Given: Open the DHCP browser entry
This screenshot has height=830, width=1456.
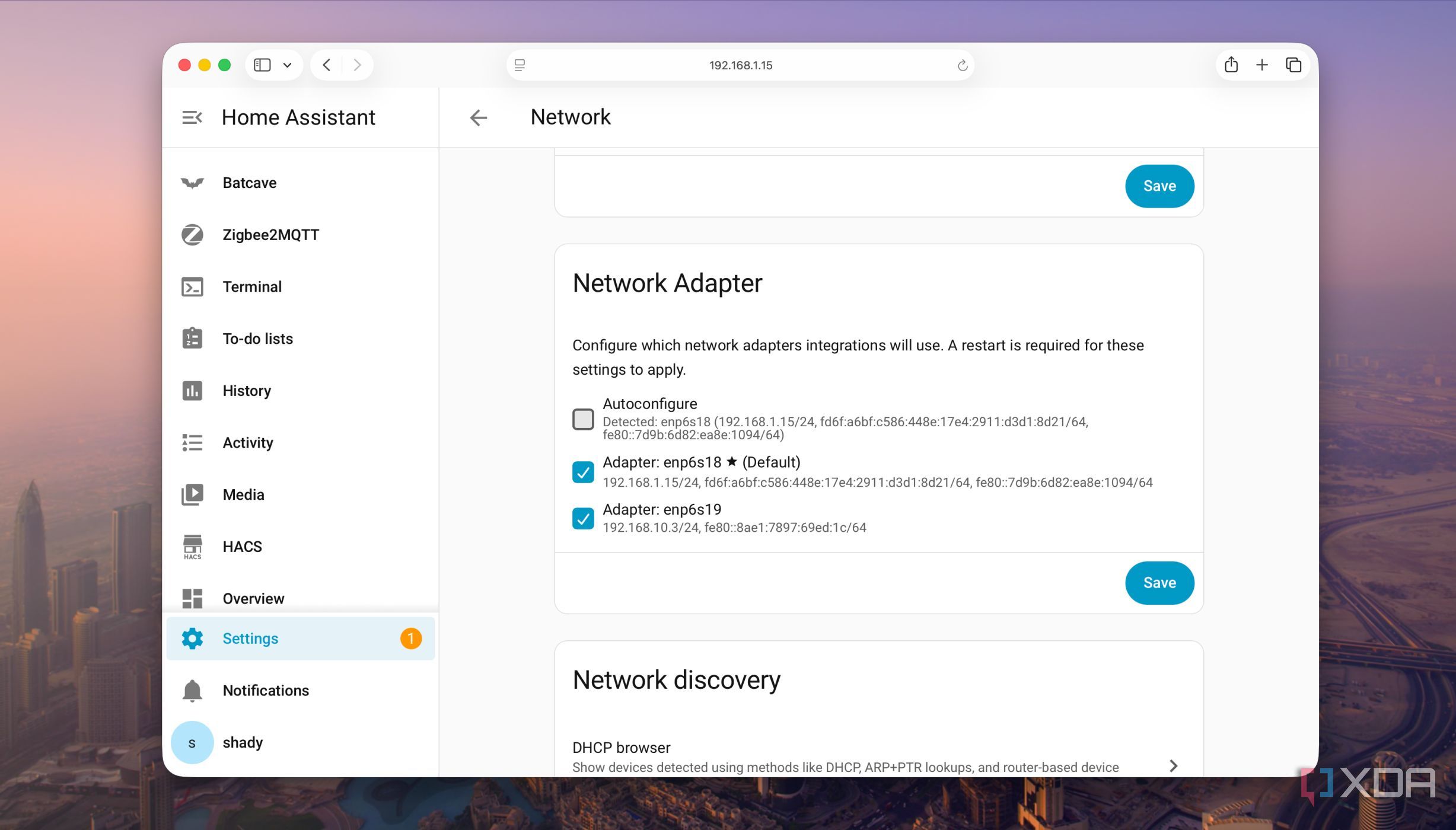Looking at the screenshot, I should [878, 756].
